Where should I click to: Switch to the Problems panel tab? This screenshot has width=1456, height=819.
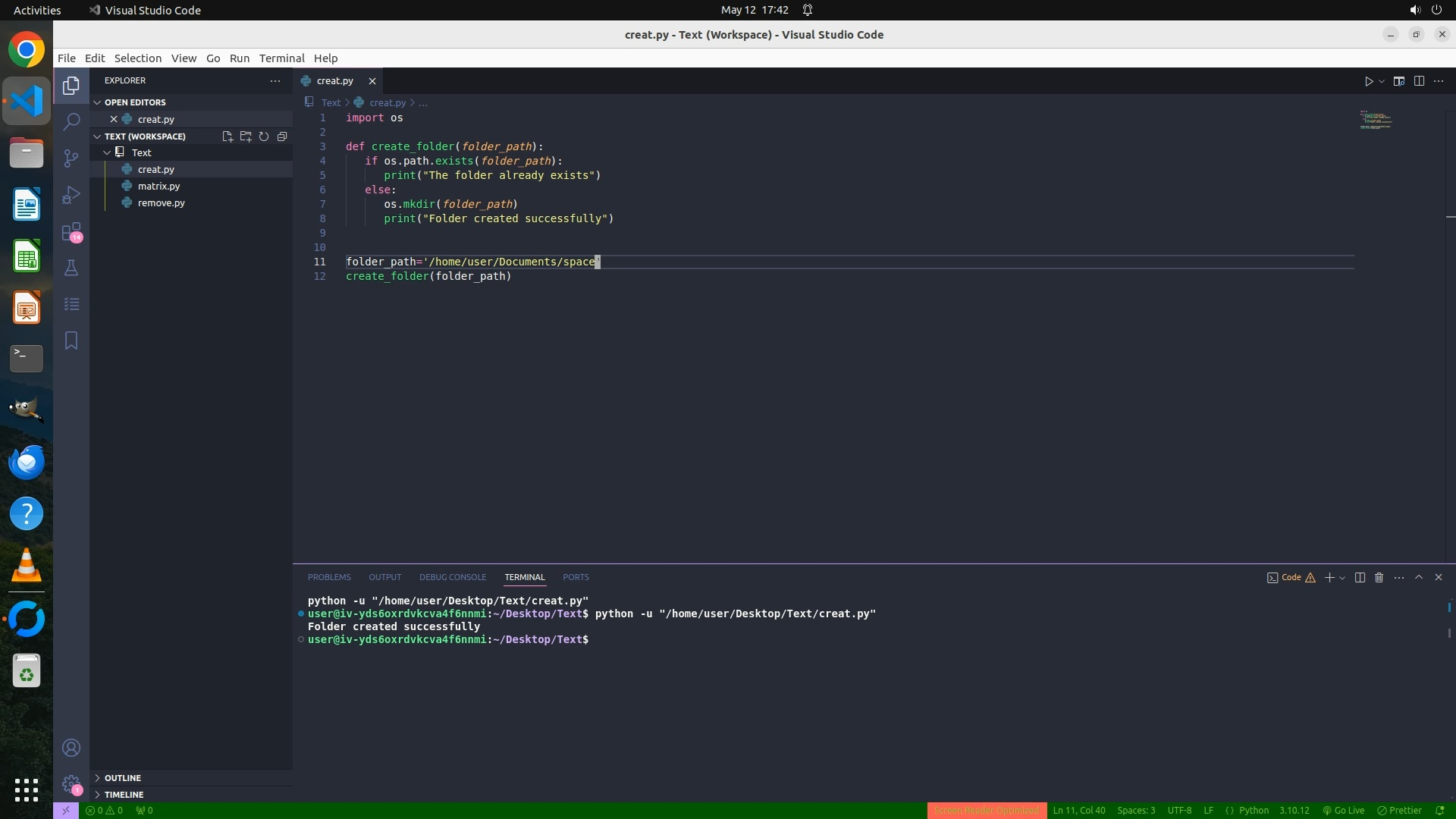tap(329, 578)
